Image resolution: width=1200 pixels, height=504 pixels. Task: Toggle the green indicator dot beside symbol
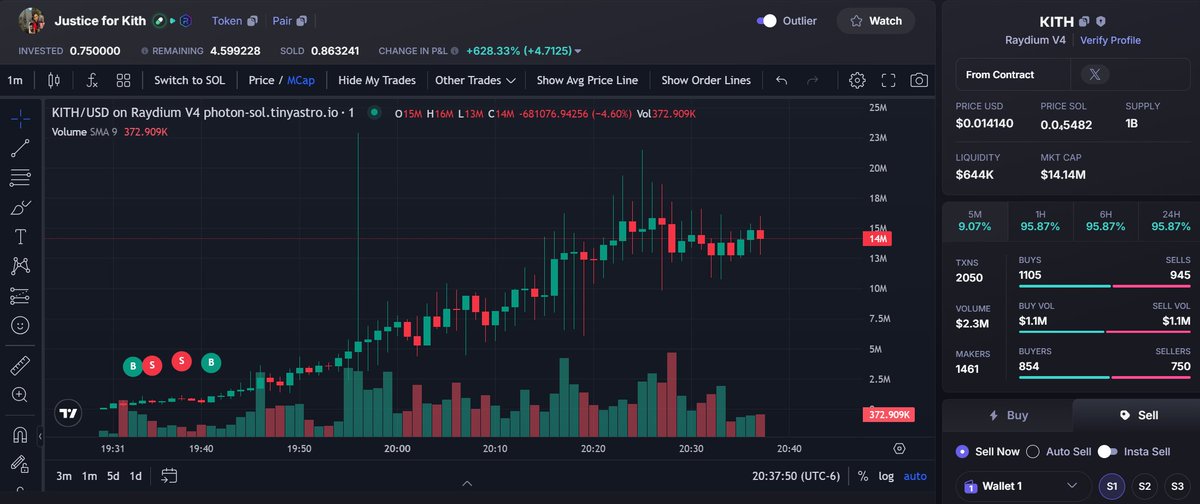tap(373, 114)
